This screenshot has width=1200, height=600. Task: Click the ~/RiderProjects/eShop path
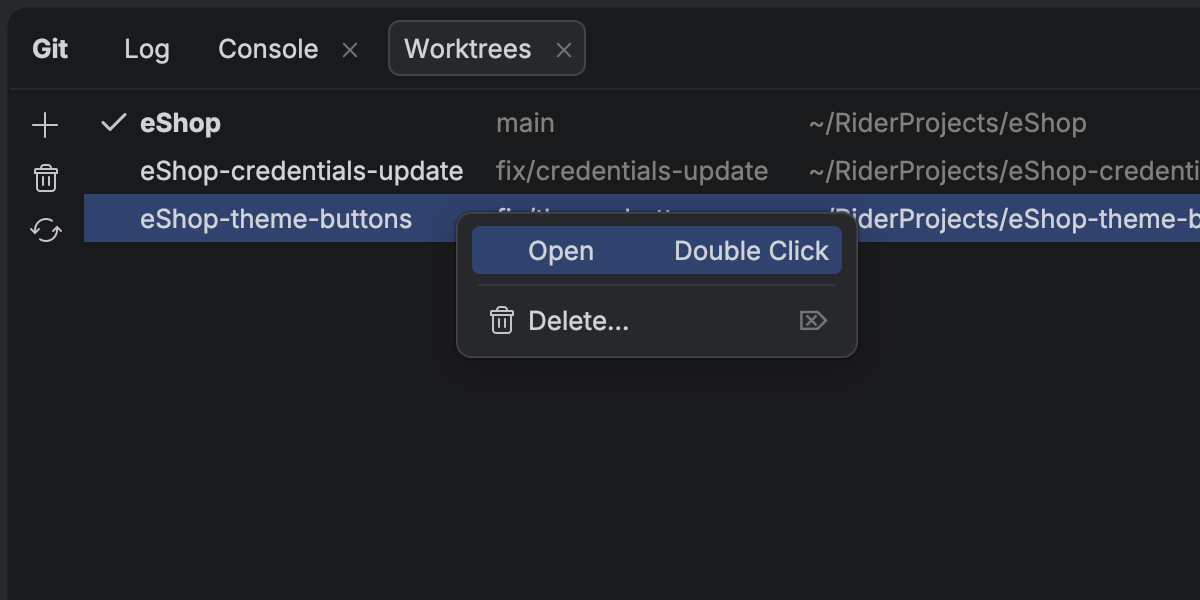click(x=947, y=123)
